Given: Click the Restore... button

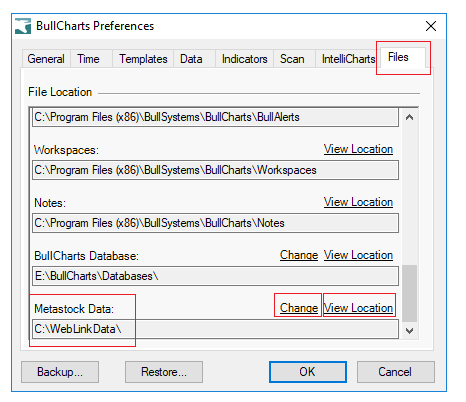Looking at the screenshot, I should [x=164, y=372].
